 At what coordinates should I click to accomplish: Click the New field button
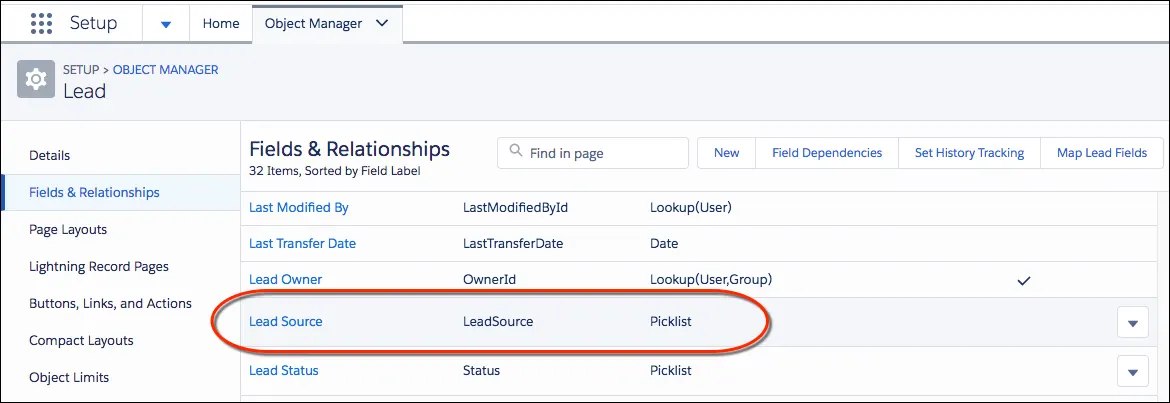pyautogui.click(x=726, y=153)
